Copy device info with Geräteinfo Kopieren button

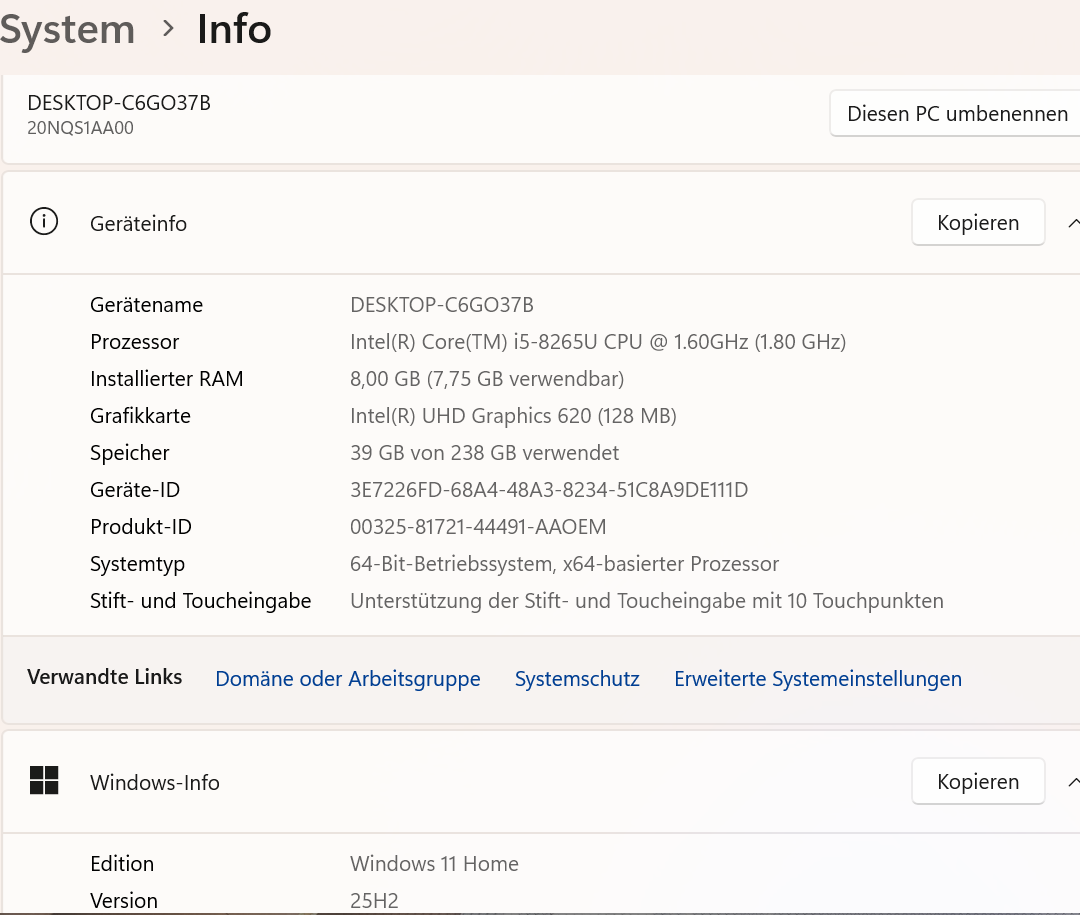pos(978,223)
